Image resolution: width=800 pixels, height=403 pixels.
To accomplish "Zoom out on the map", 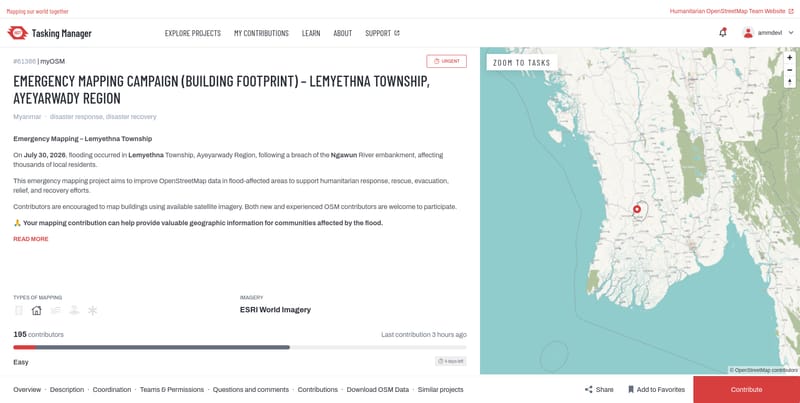I will pos(790,70).
